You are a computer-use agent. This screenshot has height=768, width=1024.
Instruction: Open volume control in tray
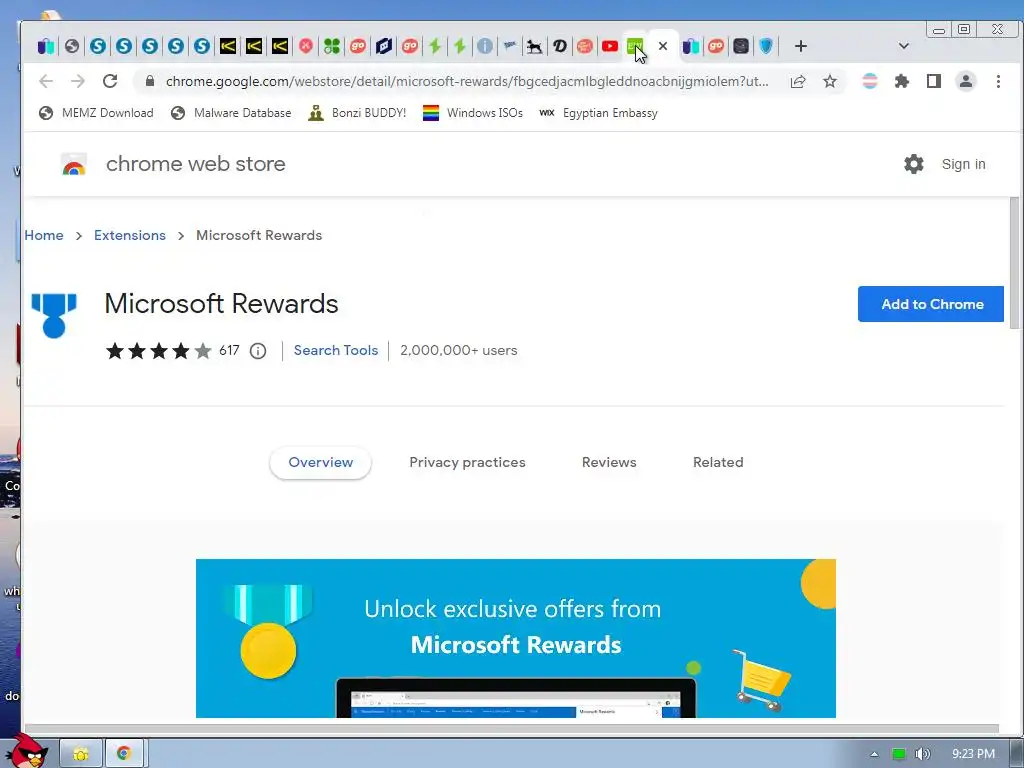[922, 754]
